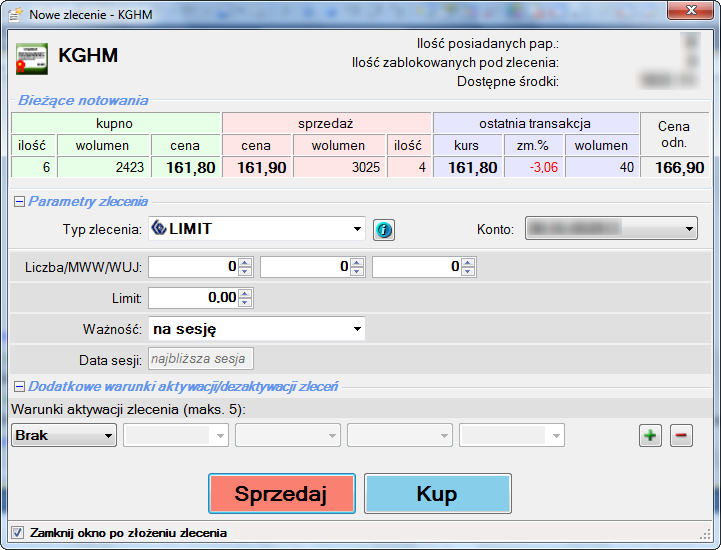Click the kupno price 161,80 cell

[x=186, y=167]
